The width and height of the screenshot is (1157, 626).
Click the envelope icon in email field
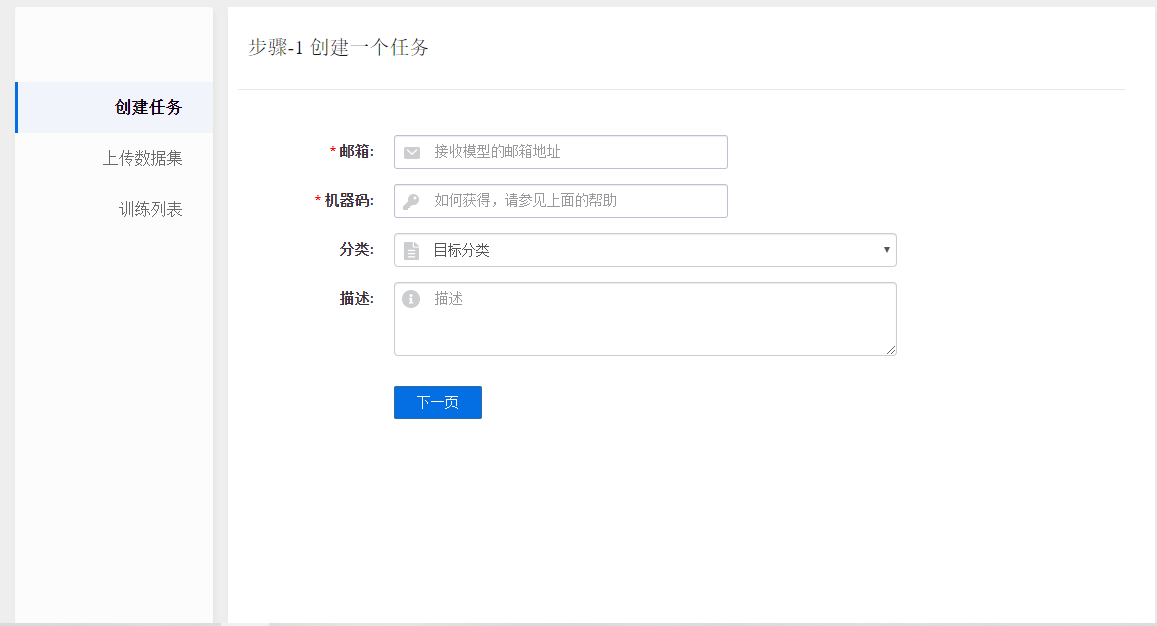click(x=411, y=153)
